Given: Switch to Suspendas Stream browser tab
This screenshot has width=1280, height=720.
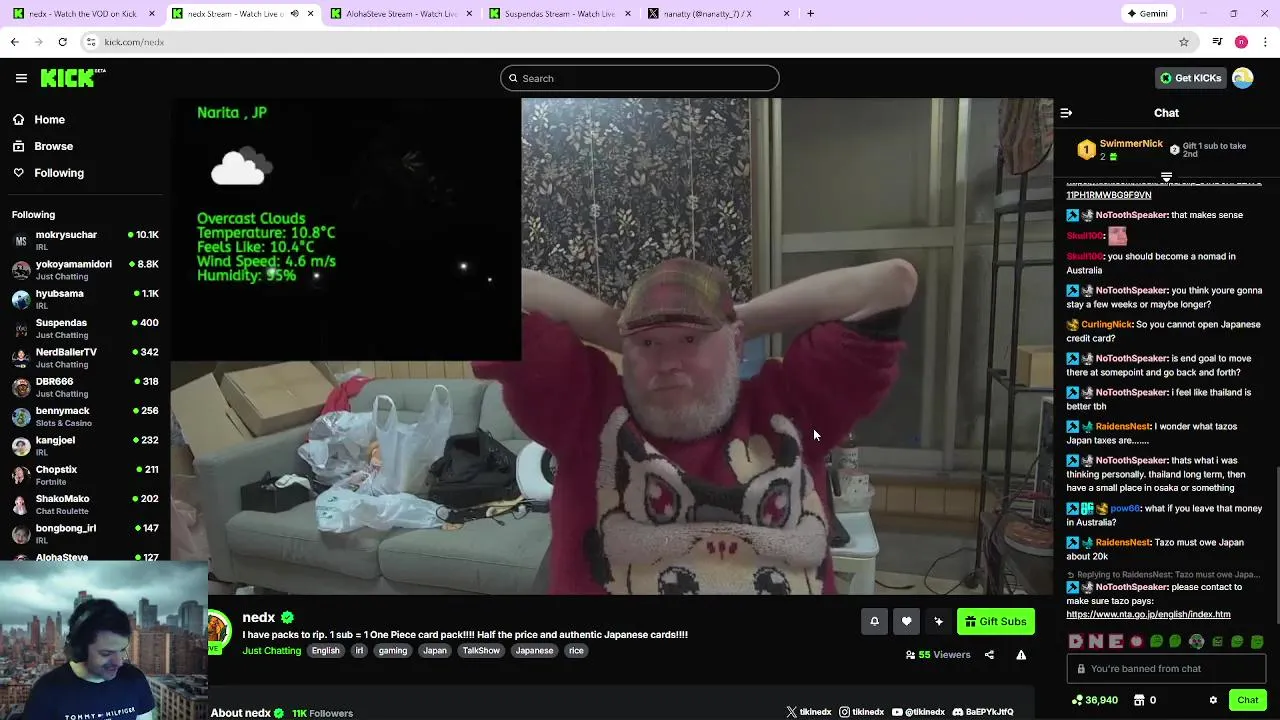Looking at the screenshot, I should [x=559, y=14].
